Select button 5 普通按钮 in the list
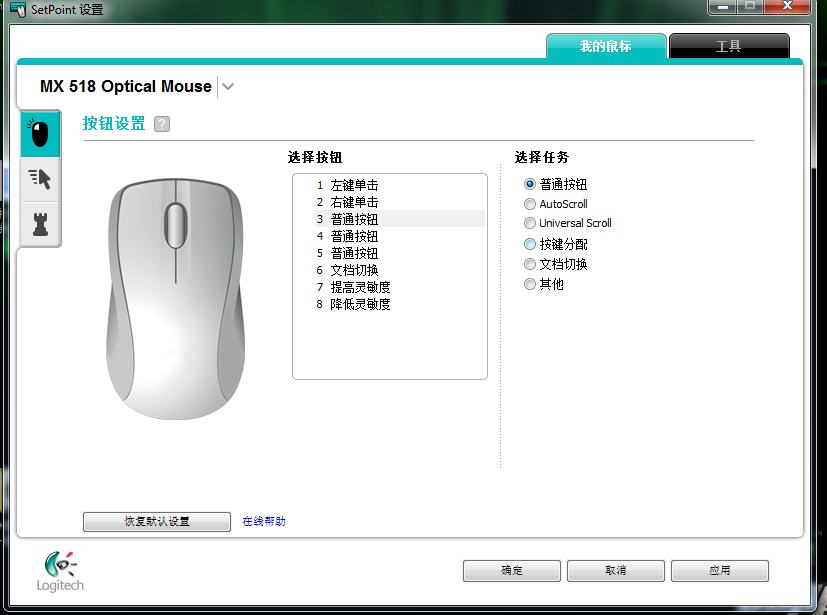 (x=399, y=253)
